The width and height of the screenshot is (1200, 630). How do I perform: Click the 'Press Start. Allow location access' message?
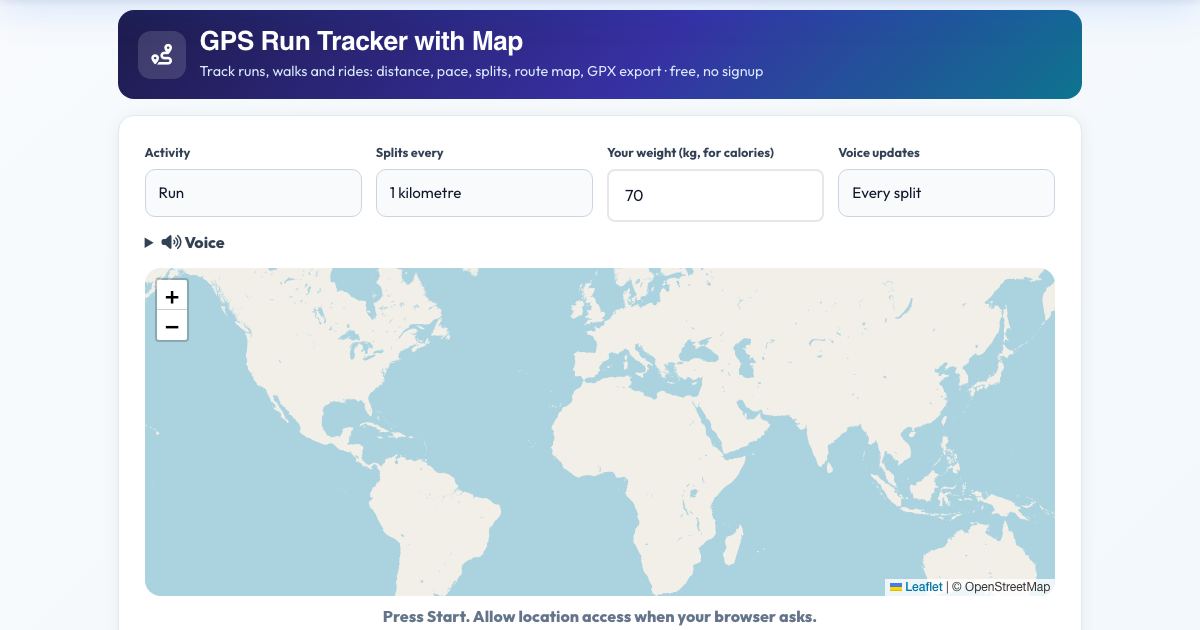[600, 616]
